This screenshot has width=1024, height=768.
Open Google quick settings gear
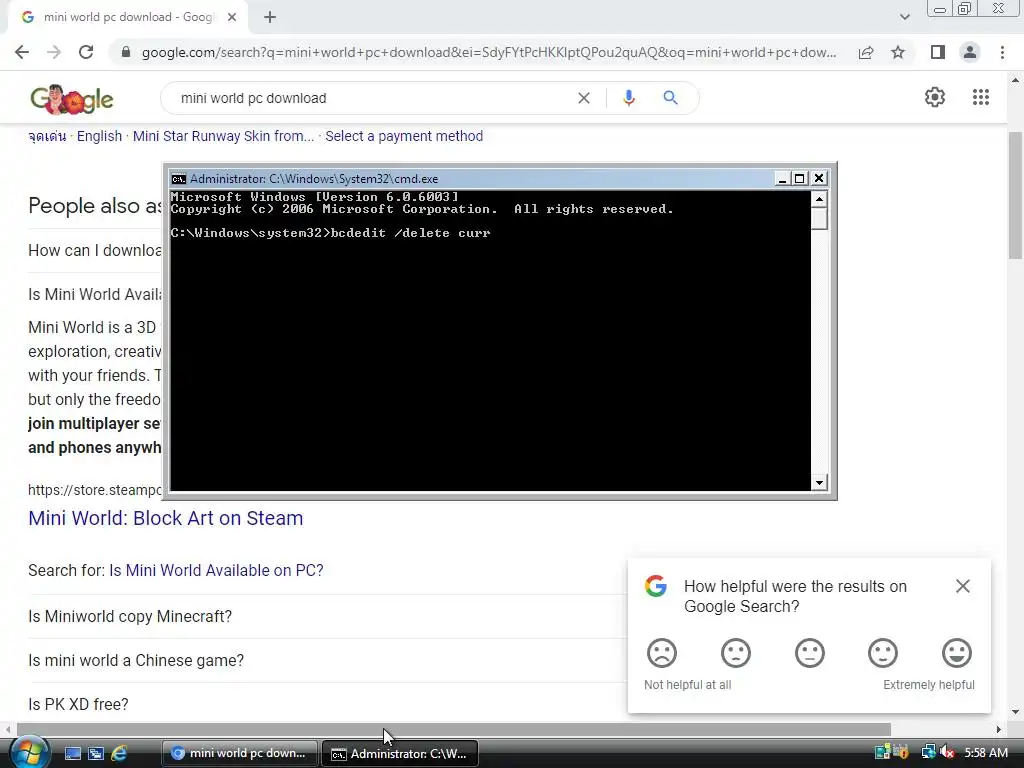[x=935, y=97]
